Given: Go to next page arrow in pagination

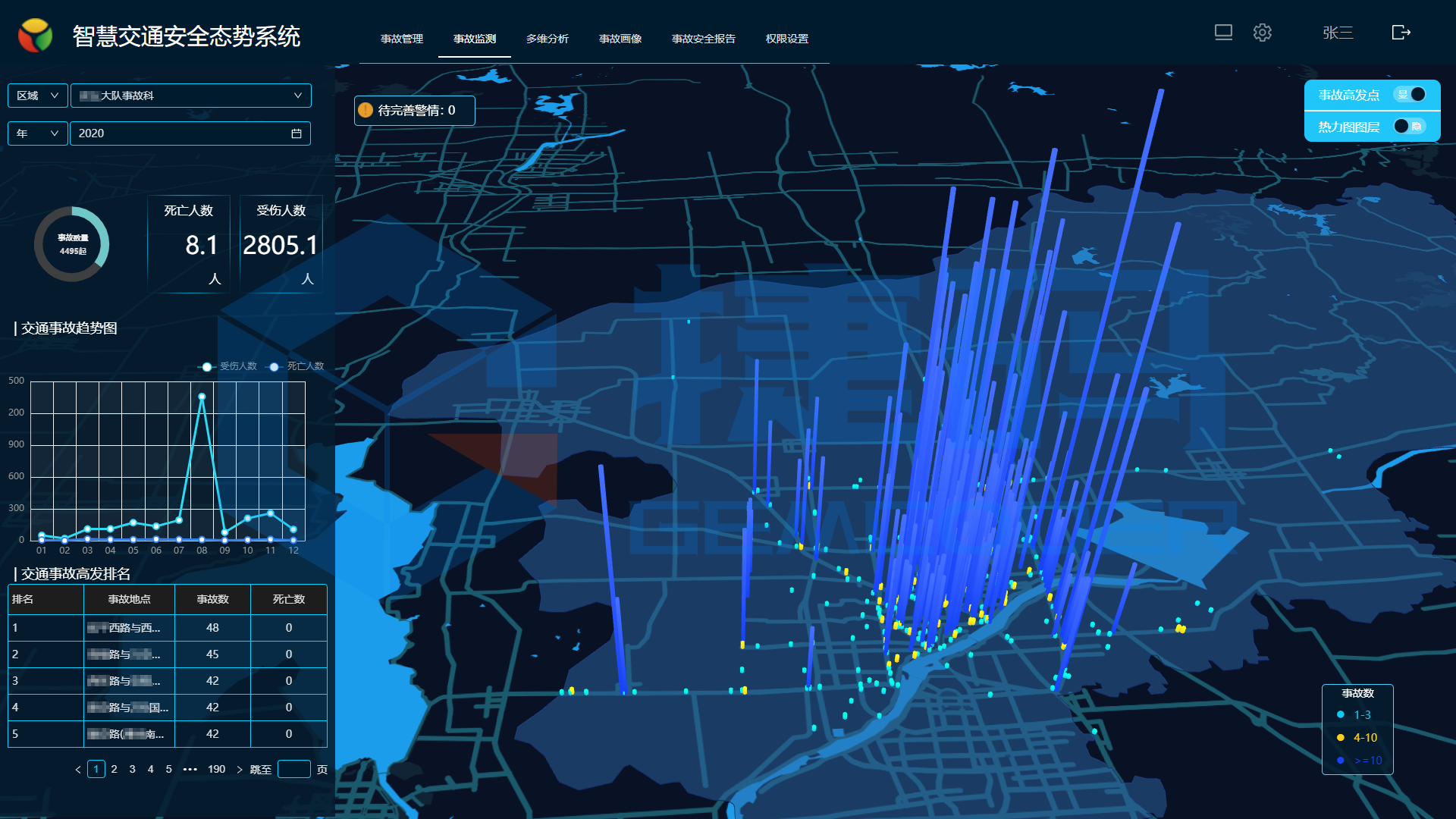Looking at the screenshot, I should click(240, 770).
